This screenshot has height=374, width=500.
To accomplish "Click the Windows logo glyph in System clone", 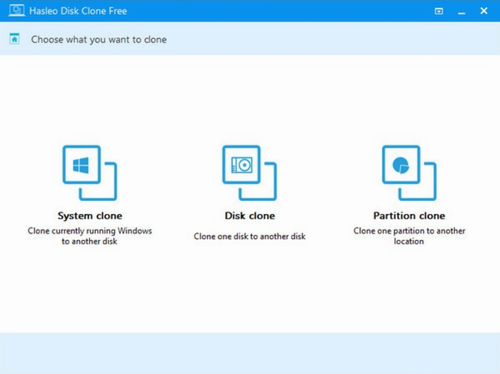I will (x=81, y=165).
